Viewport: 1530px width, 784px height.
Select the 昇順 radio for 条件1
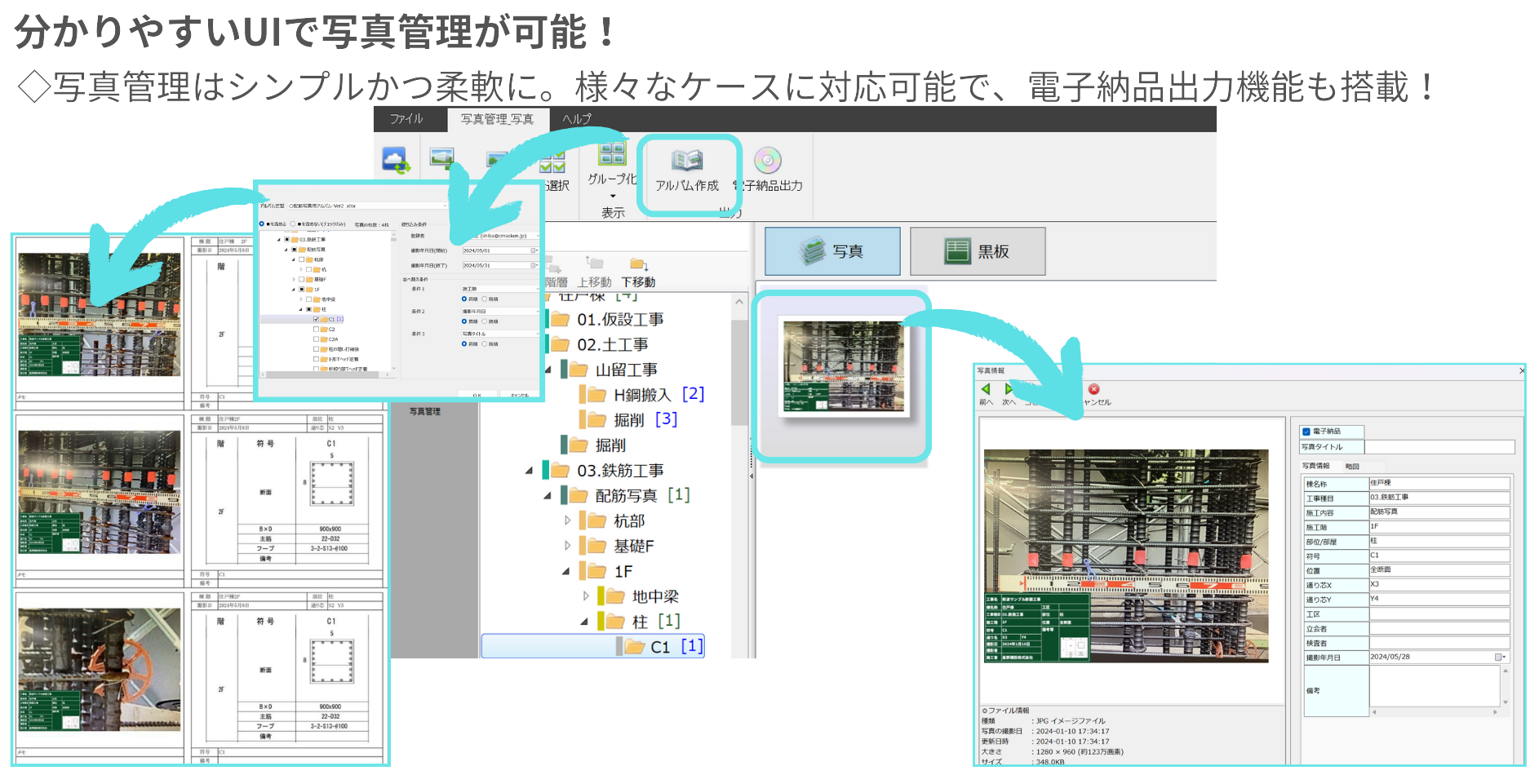click(464, 299)
